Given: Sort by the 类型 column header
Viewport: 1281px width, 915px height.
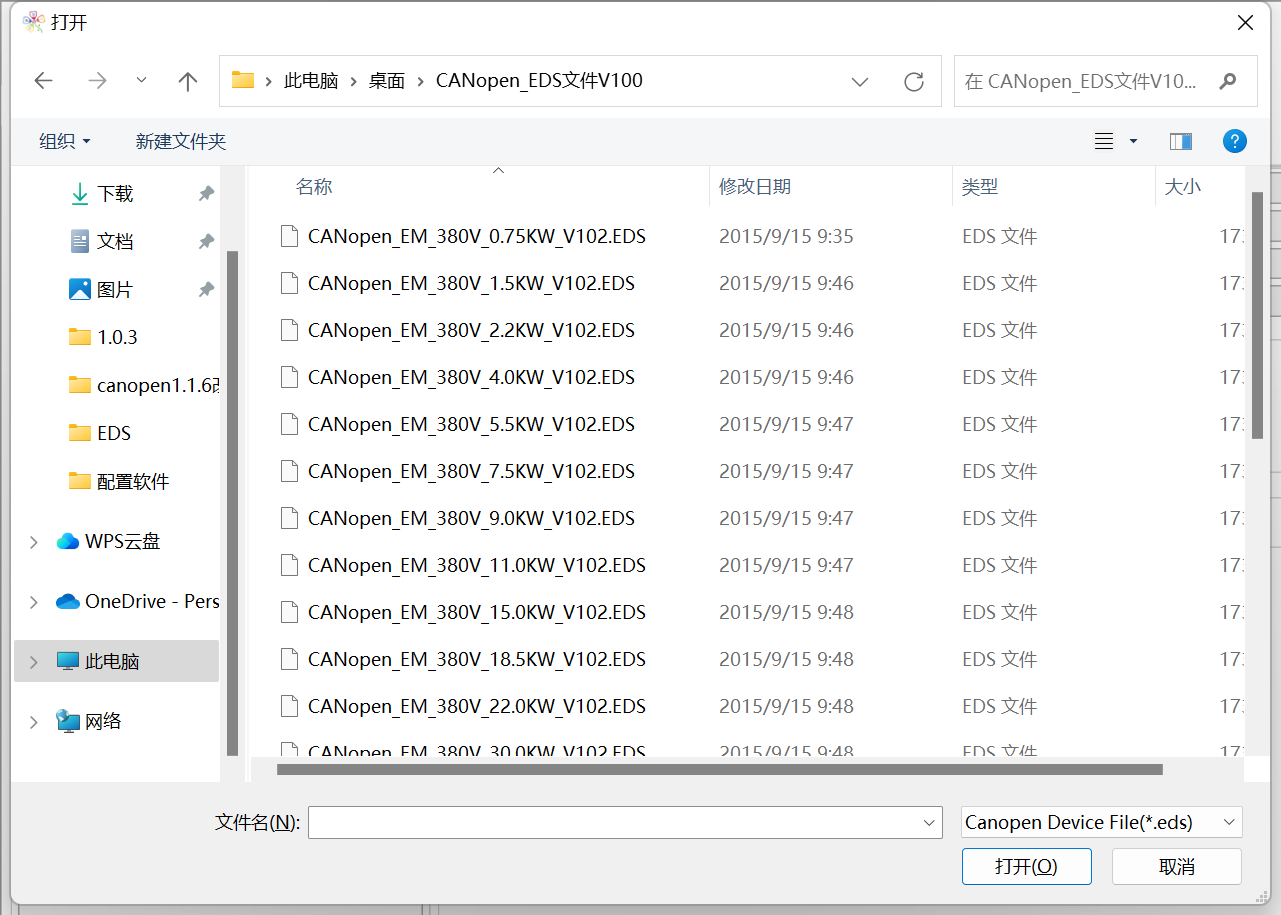Looking at the screenshot, I should point(980,186).
